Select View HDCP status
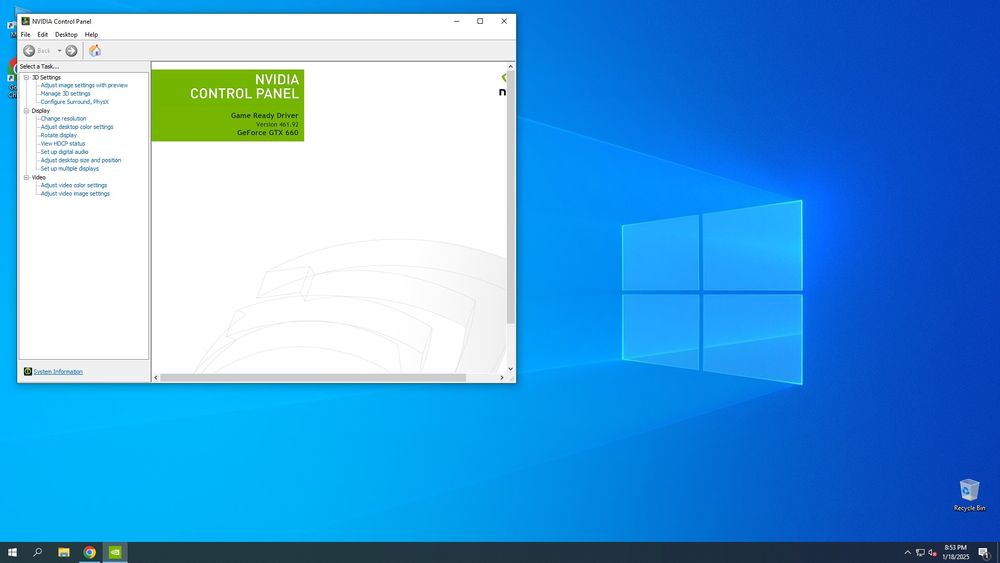The image size is (1000, 563). pos(62,143)
